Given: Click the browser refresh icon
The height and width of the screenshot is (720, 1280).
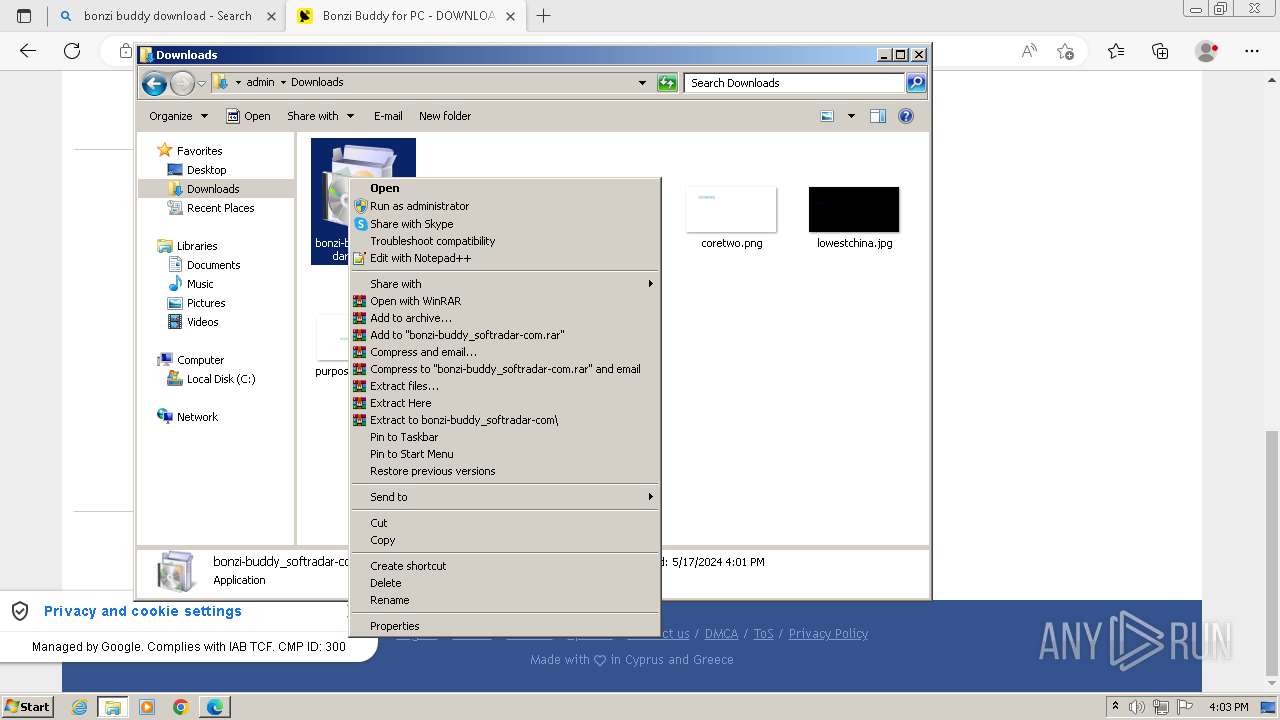Looking at the screenshot, I should 72,51.
